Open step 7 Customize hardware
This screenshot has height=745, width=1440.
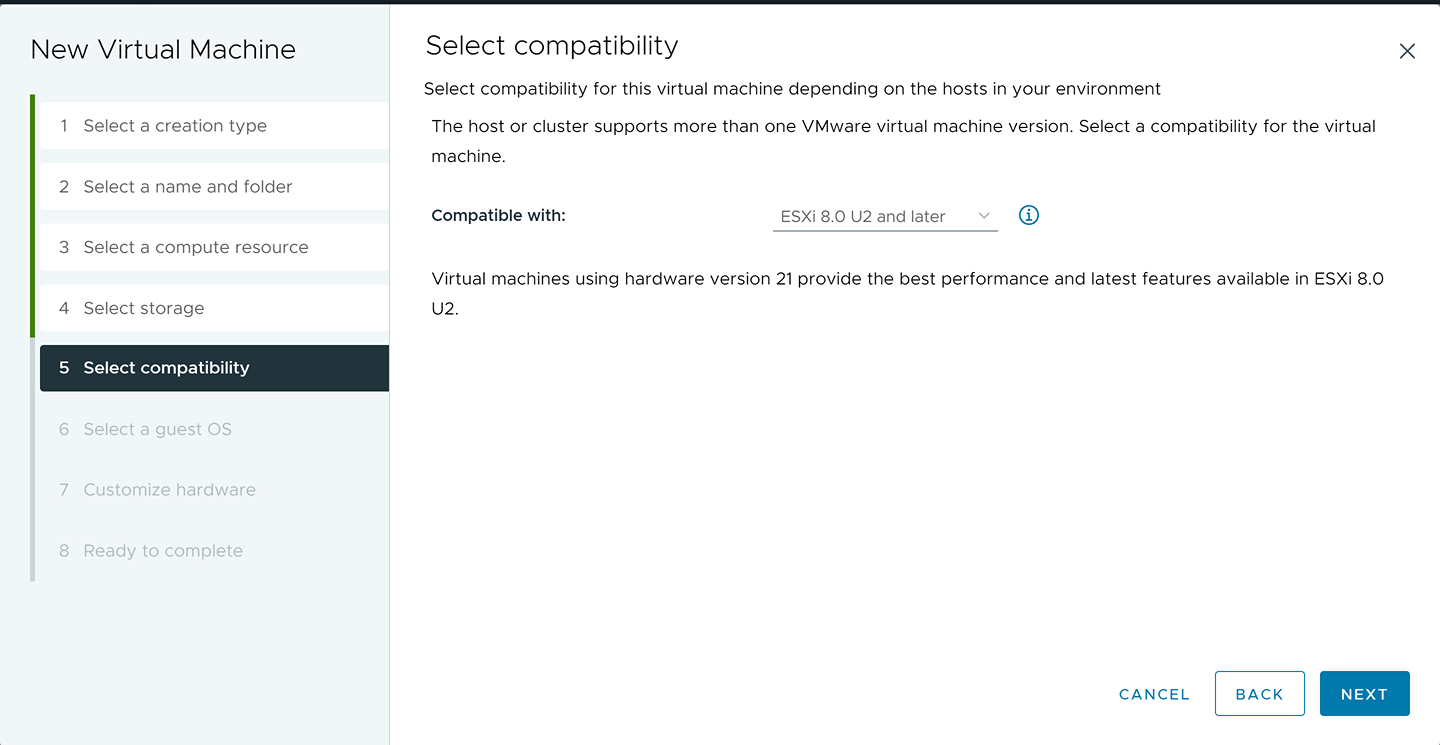[x=168, y=489]
